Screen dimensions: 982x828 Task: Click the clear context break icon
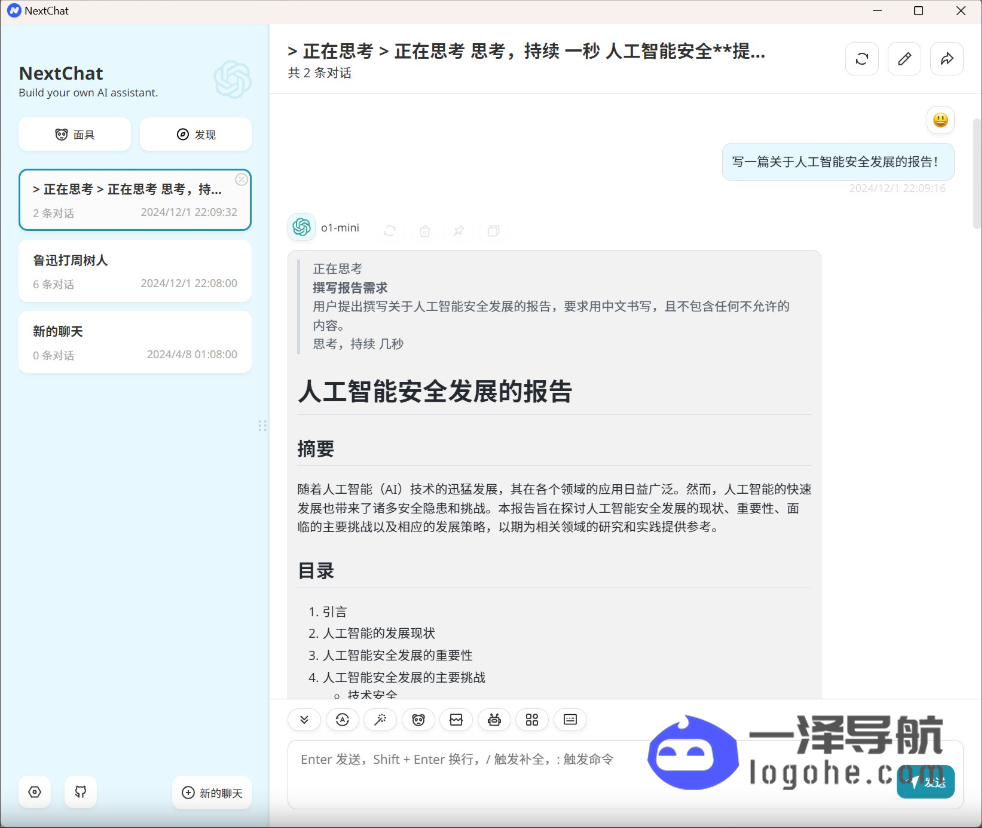tap(456, 720)
